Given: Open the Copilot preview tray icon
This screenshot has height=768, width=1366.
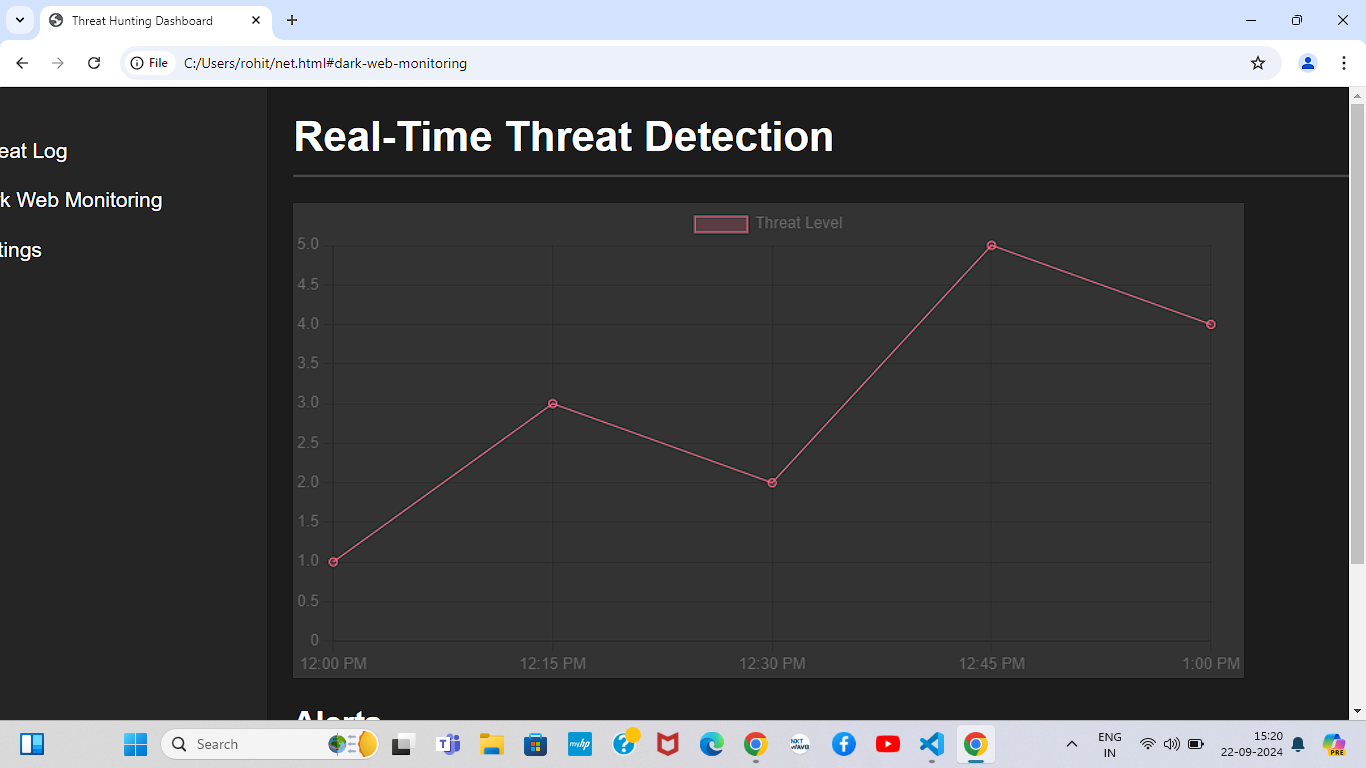Looking at the screenshot, I should point(1334,744).
